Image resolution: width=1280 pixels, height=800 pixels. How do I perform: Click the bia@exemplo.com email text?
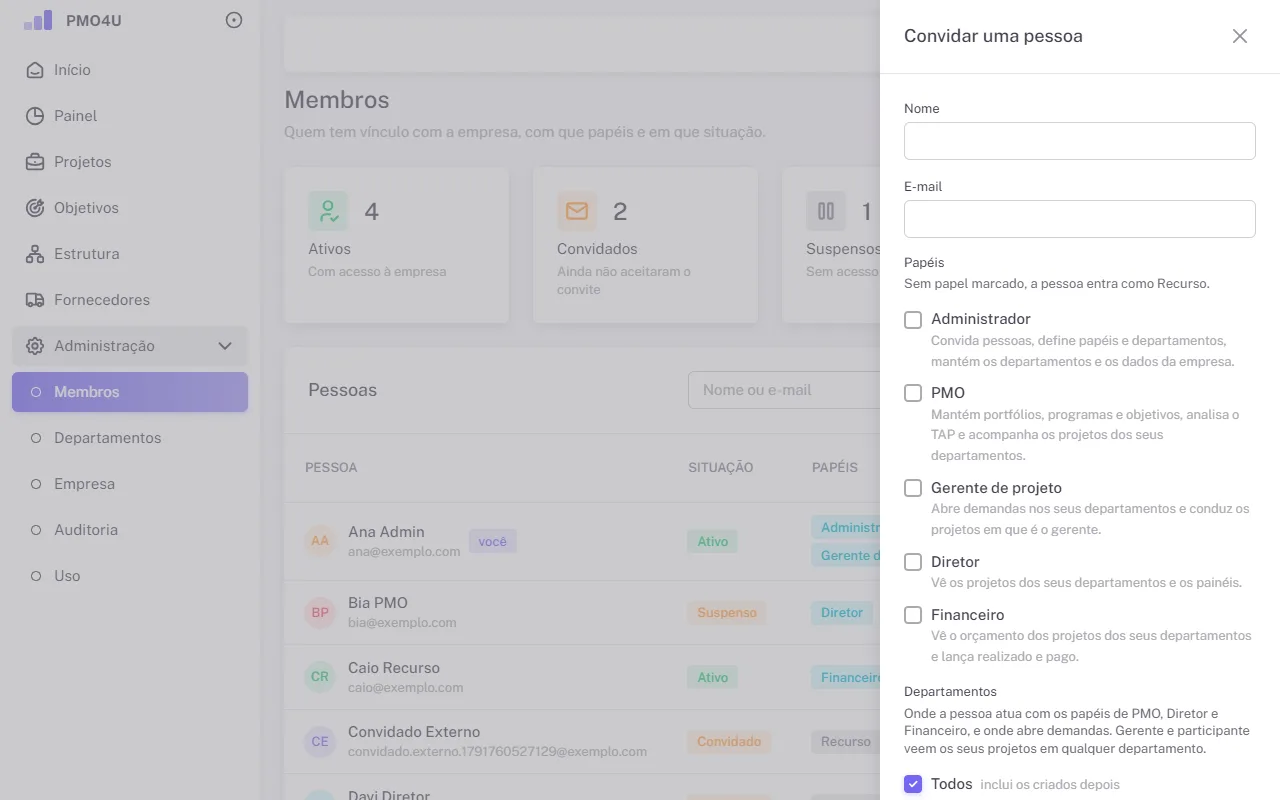[x=402, y=622]
